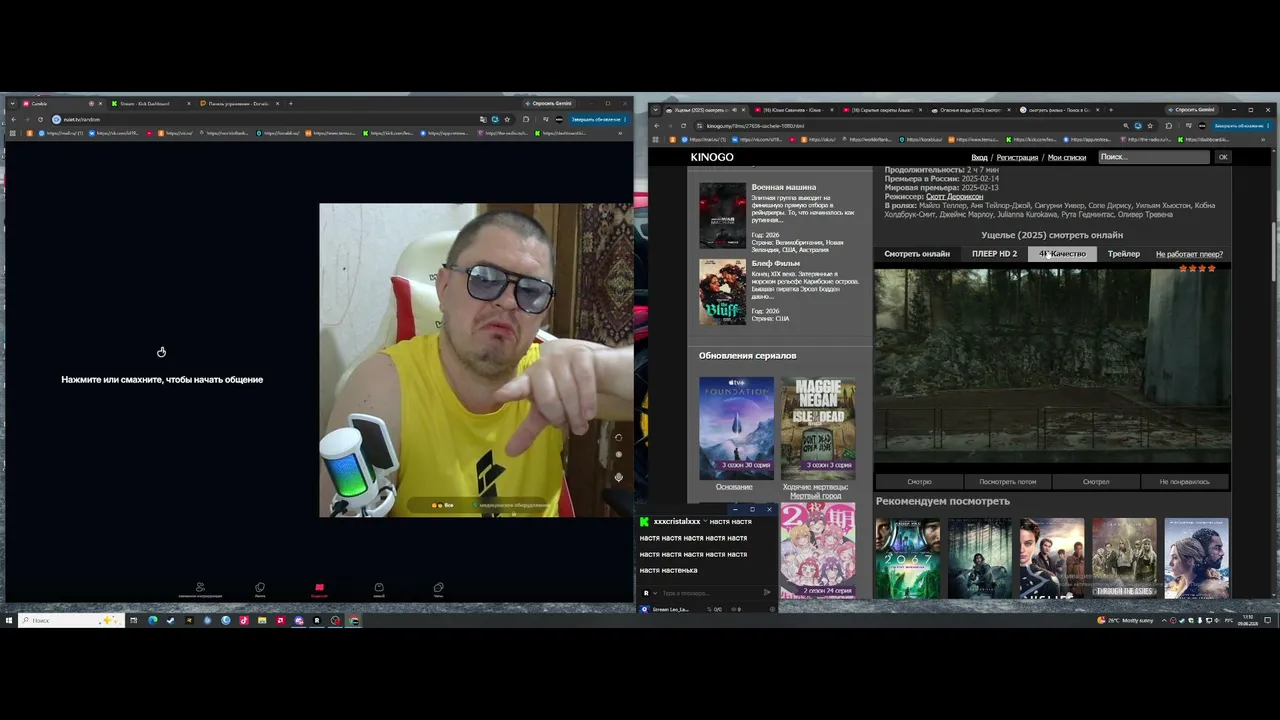
Task: Open the fifth bottom toolbar icon in video chat
Action: click(x=438, y=589)
